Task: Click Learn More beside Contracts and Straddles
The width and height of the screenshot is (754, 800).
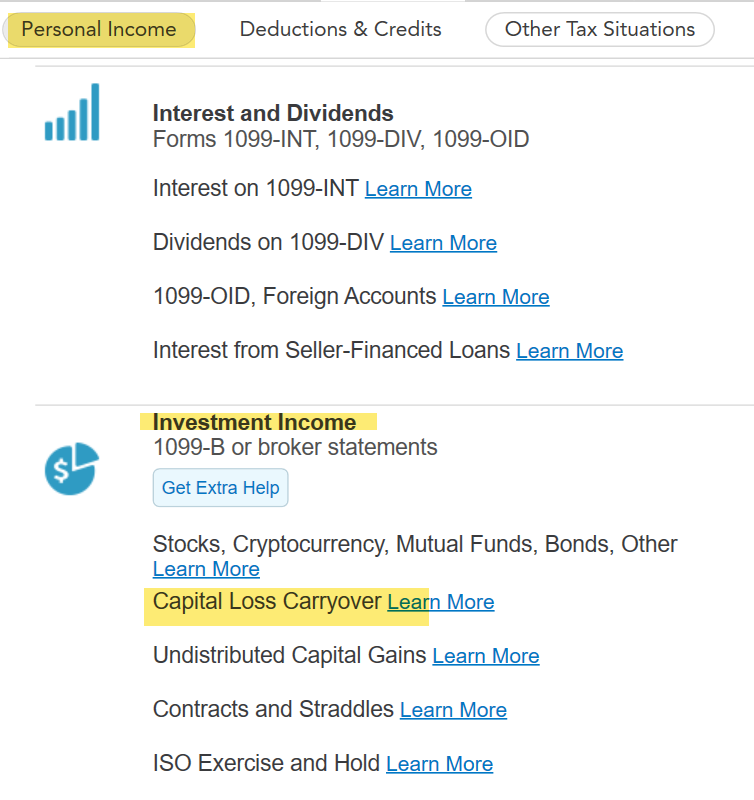Action: coord(453,710)
